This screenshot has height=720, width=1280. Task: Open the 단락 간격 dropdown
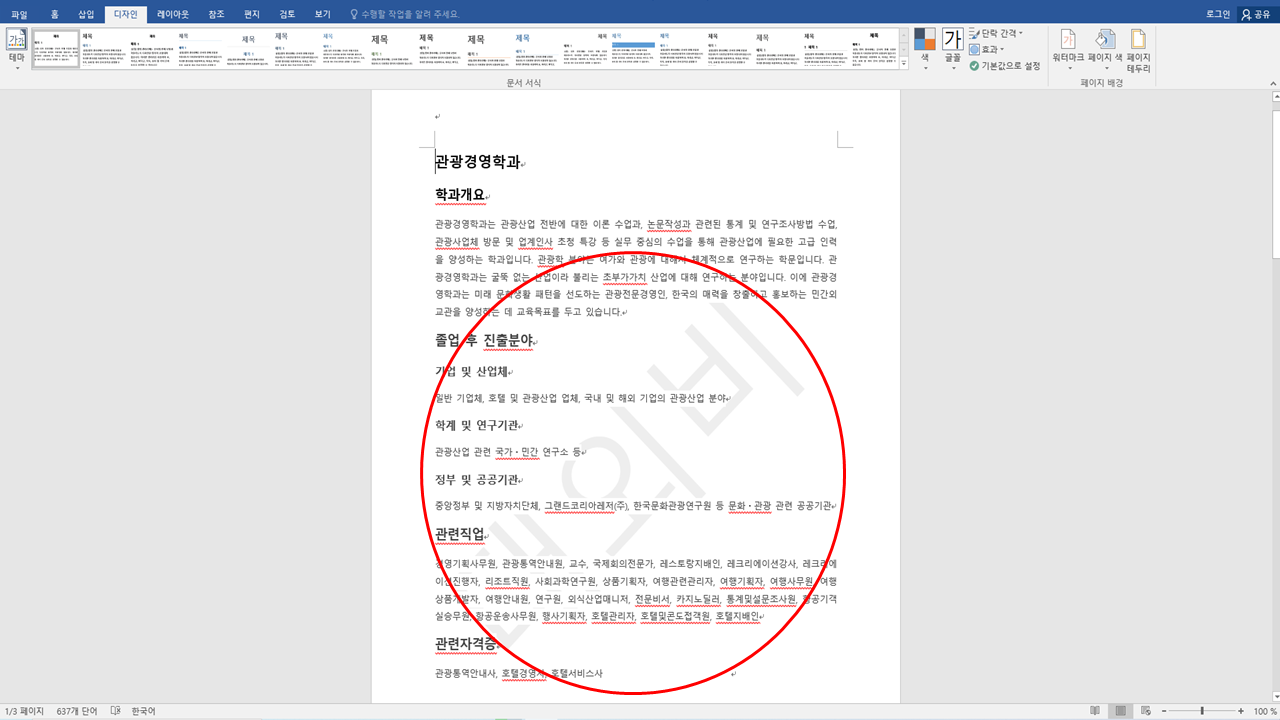[x=996, y=33]
